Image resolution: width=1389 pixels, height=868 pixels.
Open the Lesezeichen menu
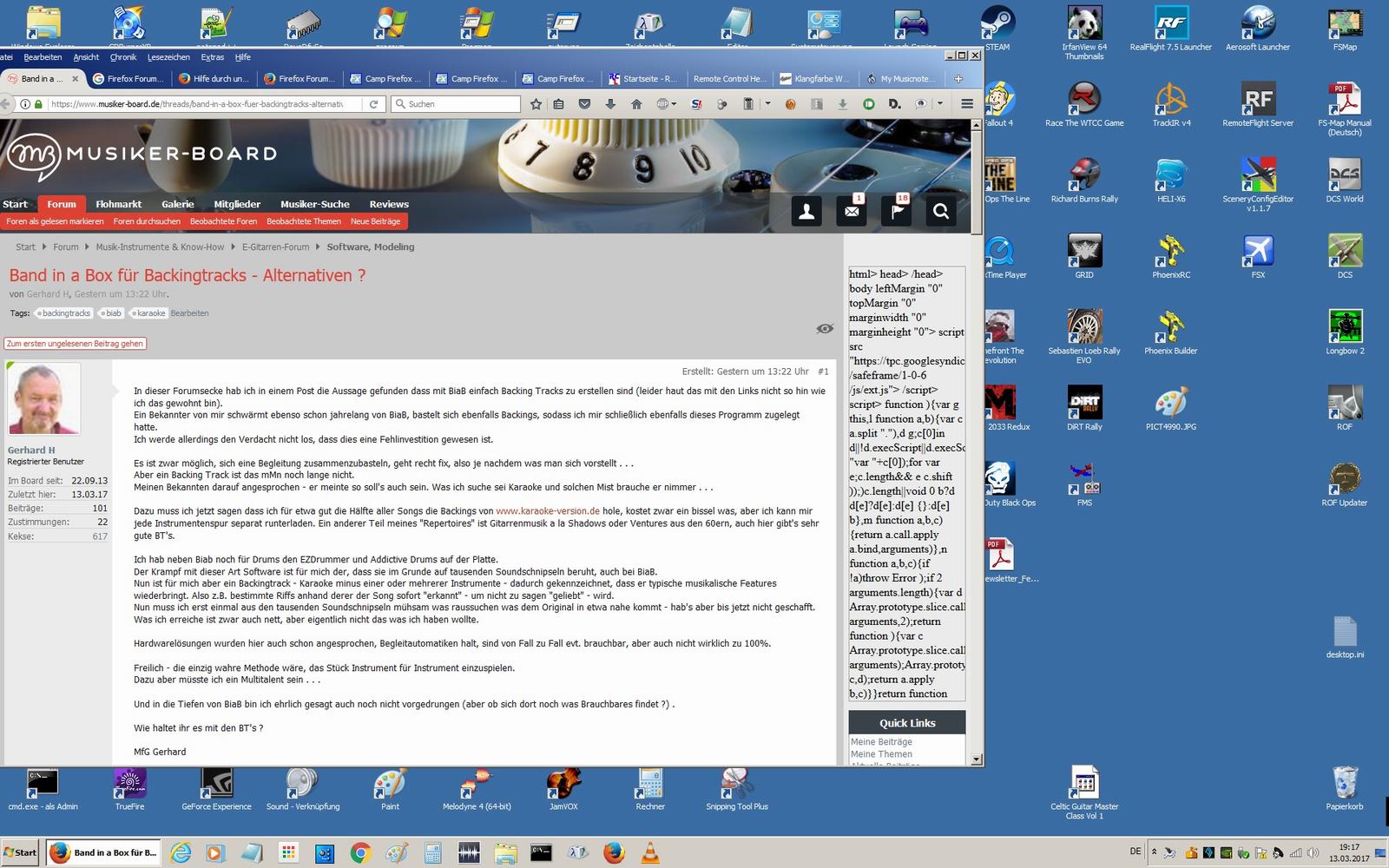tap(168, 57)
